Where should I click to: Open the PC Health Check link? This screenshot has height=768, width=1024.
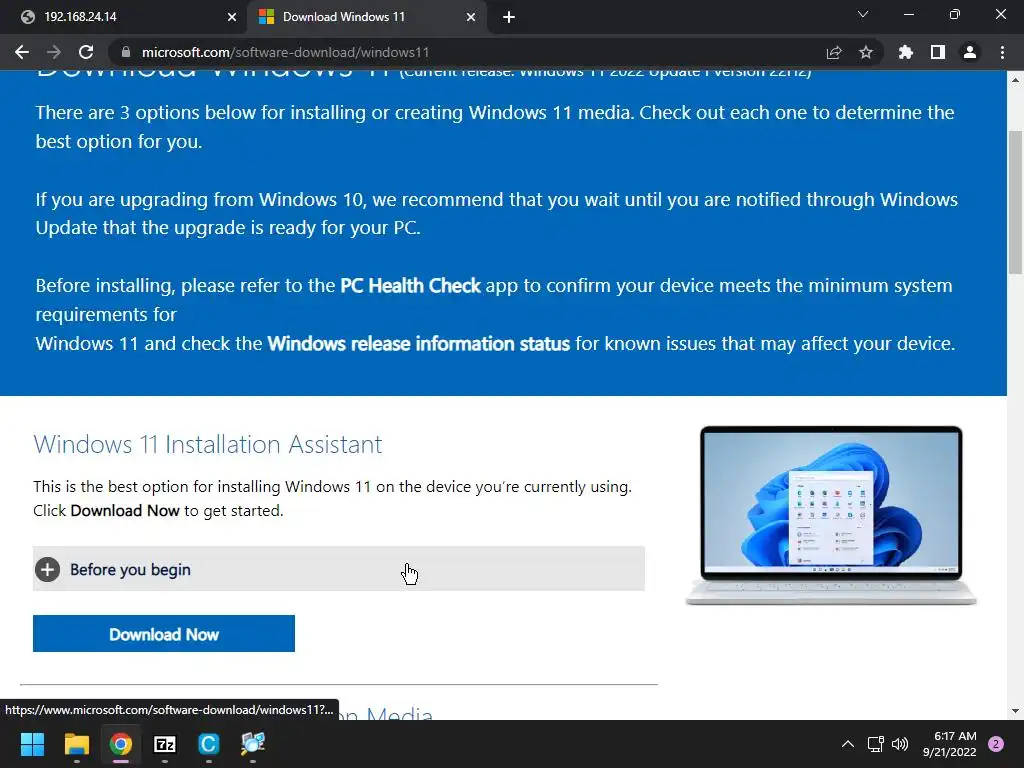click(x=410, y=285)
